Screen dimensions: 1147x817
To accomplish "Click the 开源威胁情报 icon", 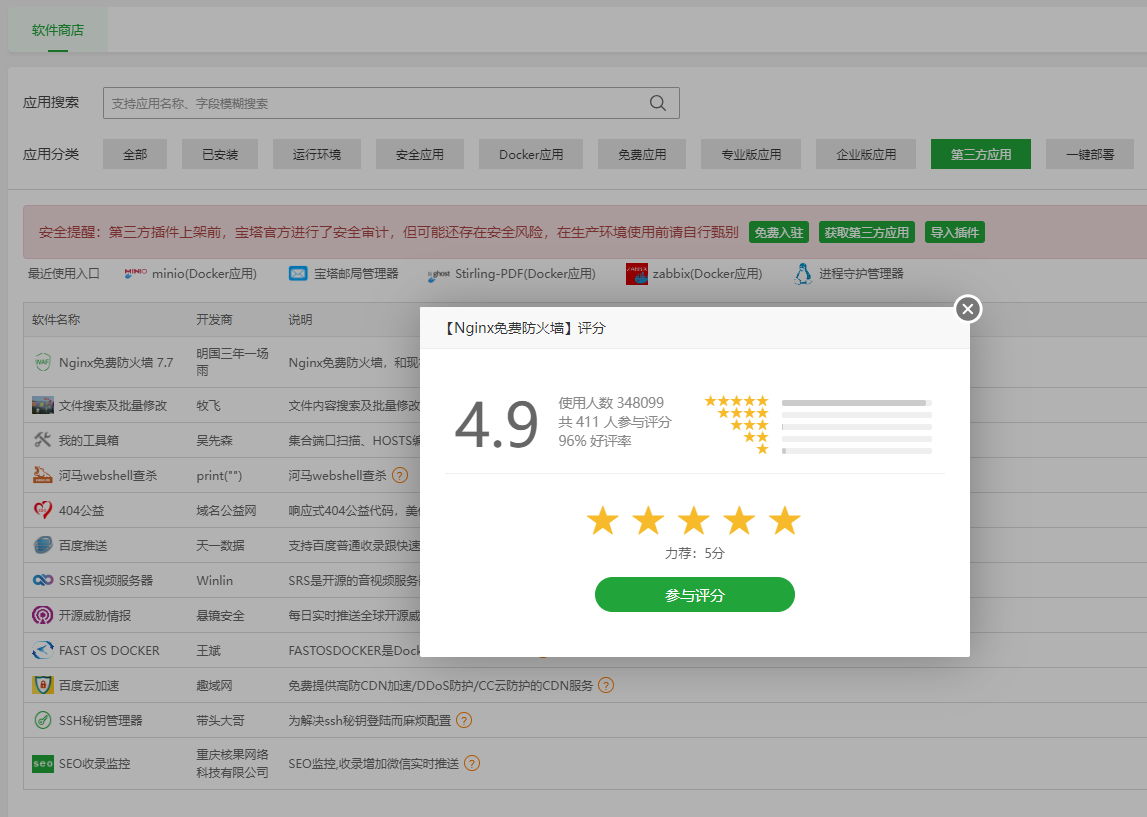I will tap(42, 615).
